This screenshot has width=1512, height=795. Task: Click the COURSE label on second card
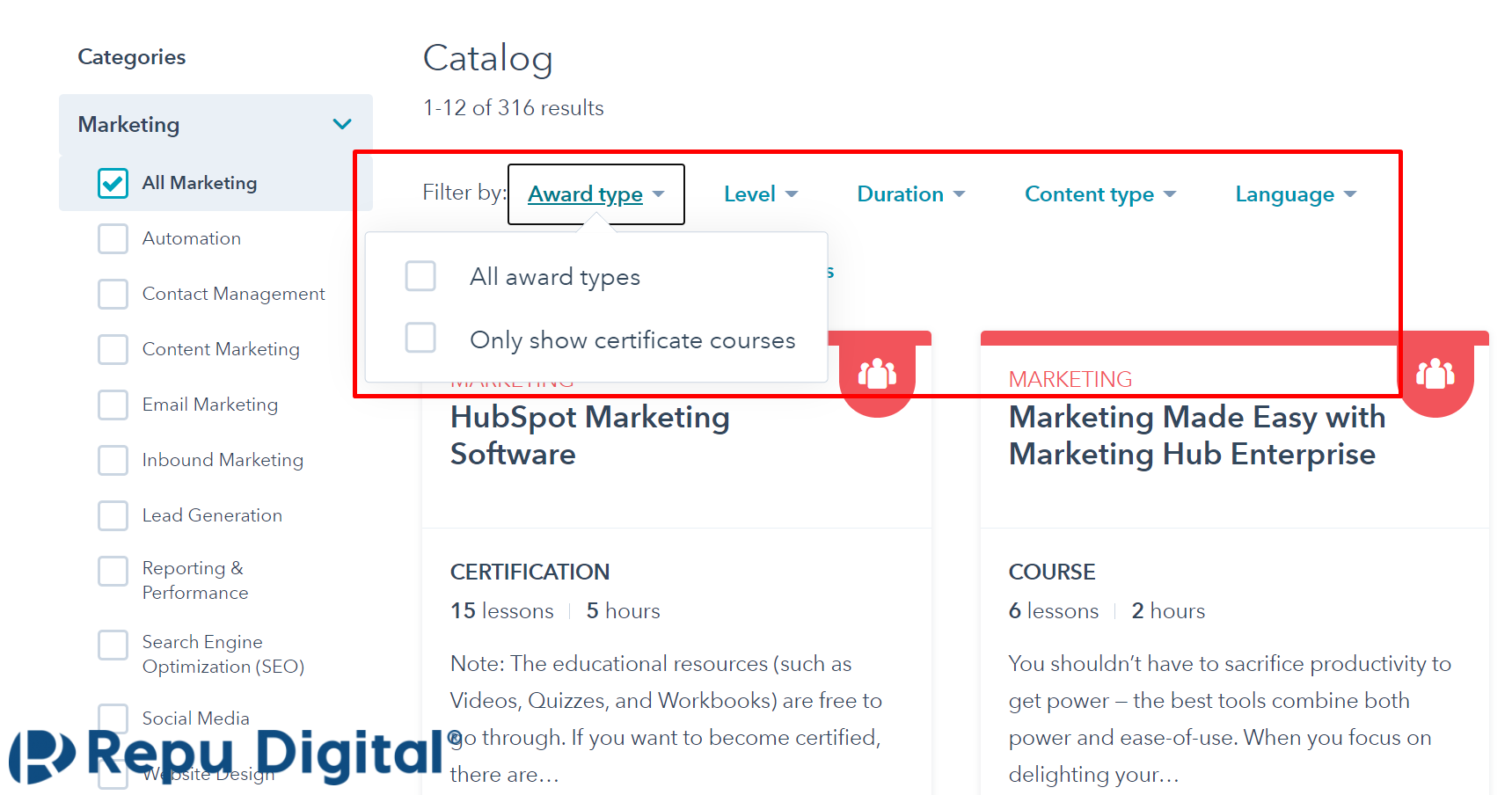tap(1052, 572)
